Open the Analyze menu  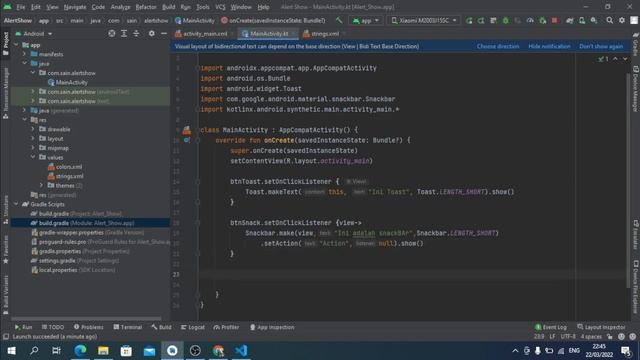point(120,7)
